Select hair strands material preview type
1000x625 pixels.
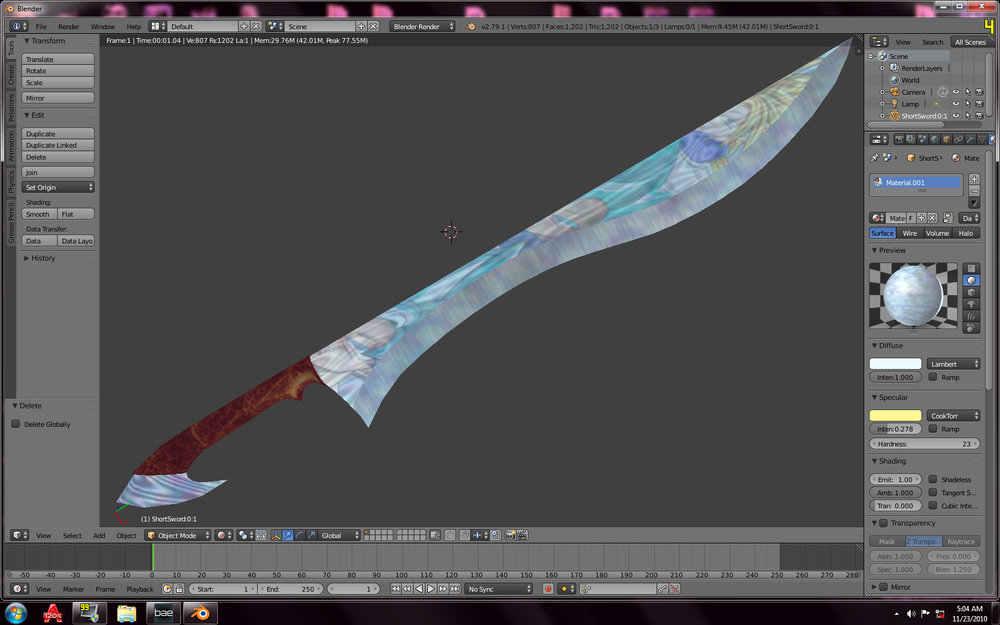click(971, 316)
